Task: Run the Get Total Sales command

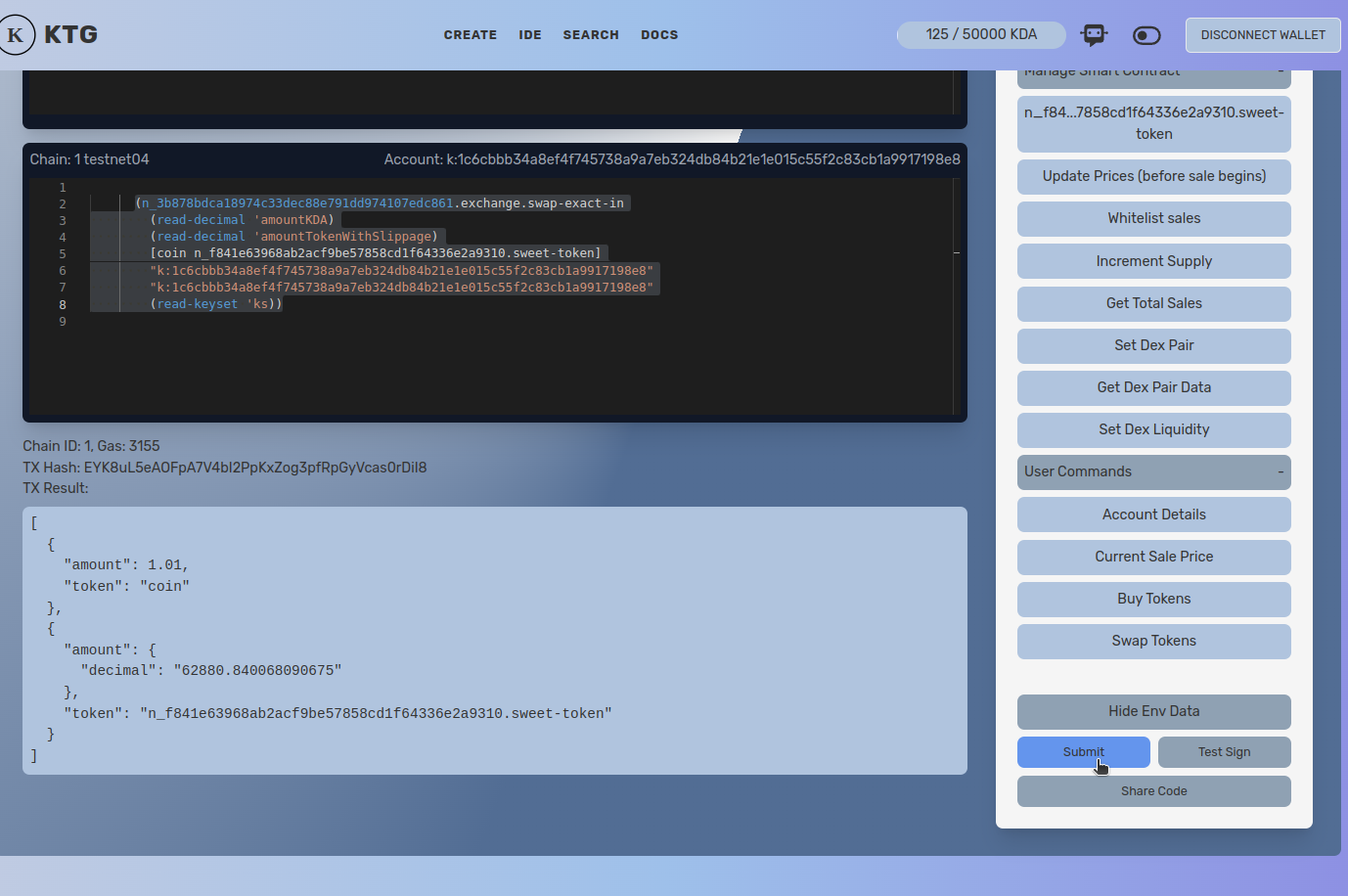Action: click(1154, 303)
